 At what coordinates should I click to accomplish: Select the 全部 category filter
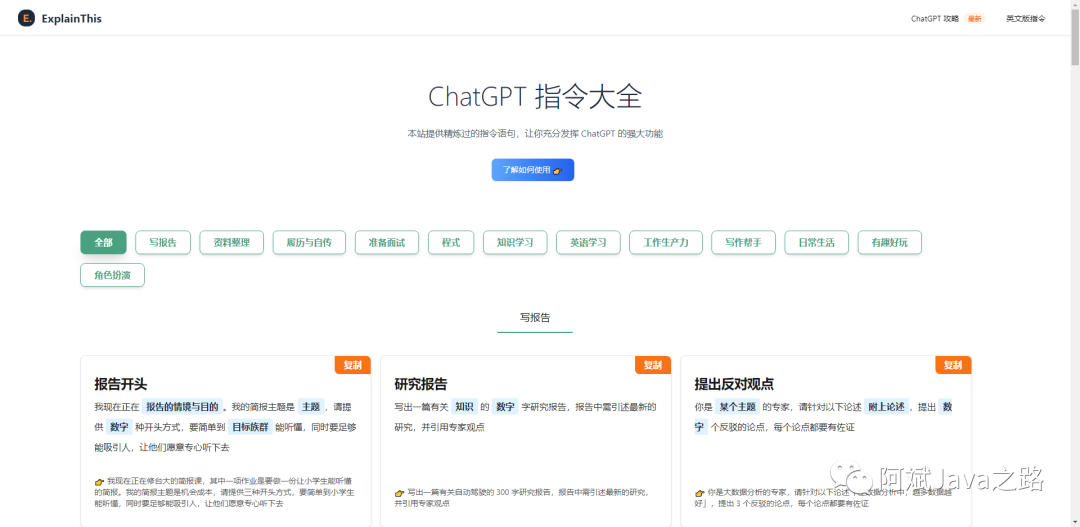tap(104, 243)
